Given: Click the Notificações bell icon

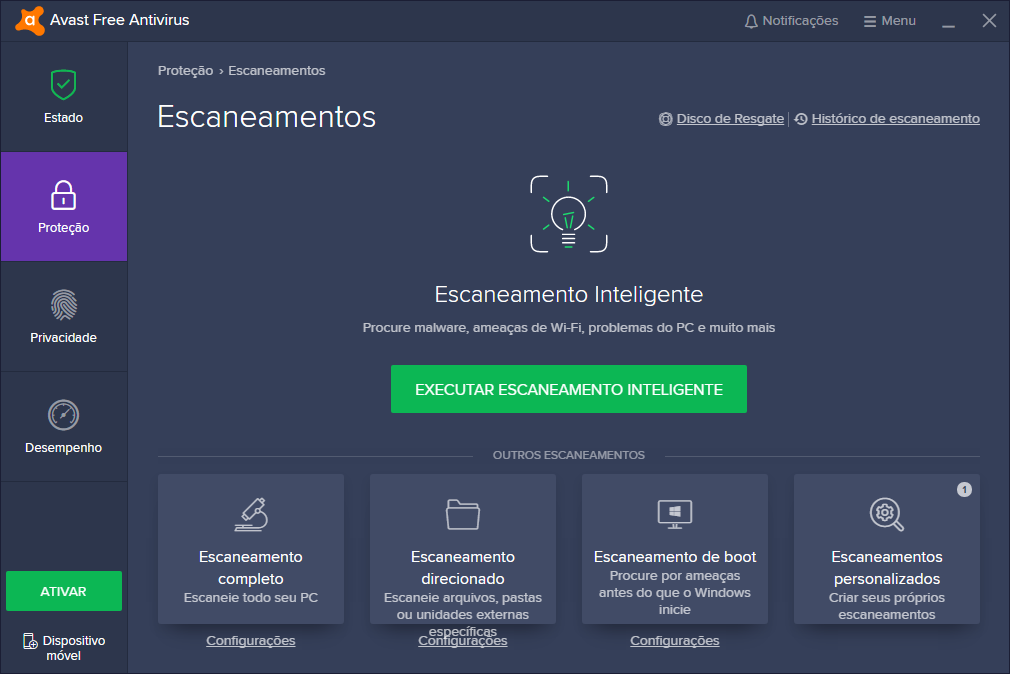Looking at the screenshot, I should click(x=751, y=21).
